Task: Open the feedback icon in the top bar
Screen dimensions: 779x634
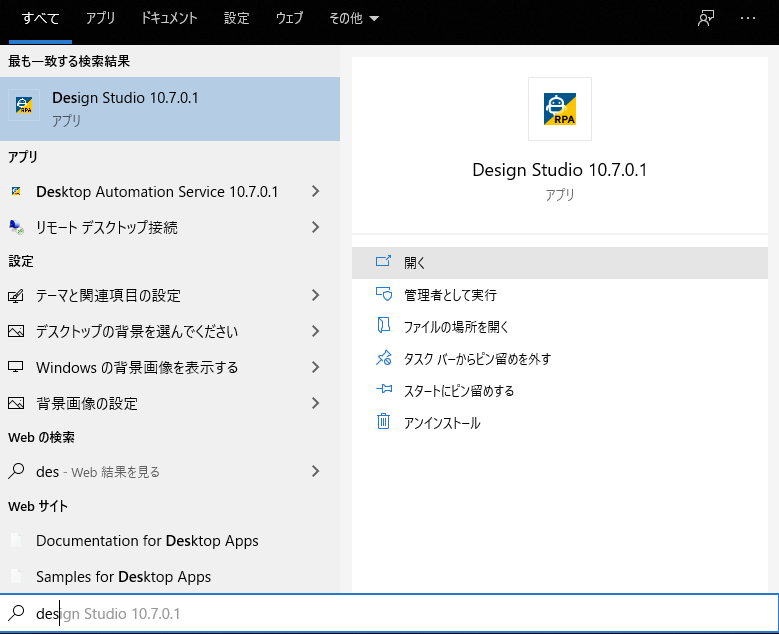Action: [705, 18]
